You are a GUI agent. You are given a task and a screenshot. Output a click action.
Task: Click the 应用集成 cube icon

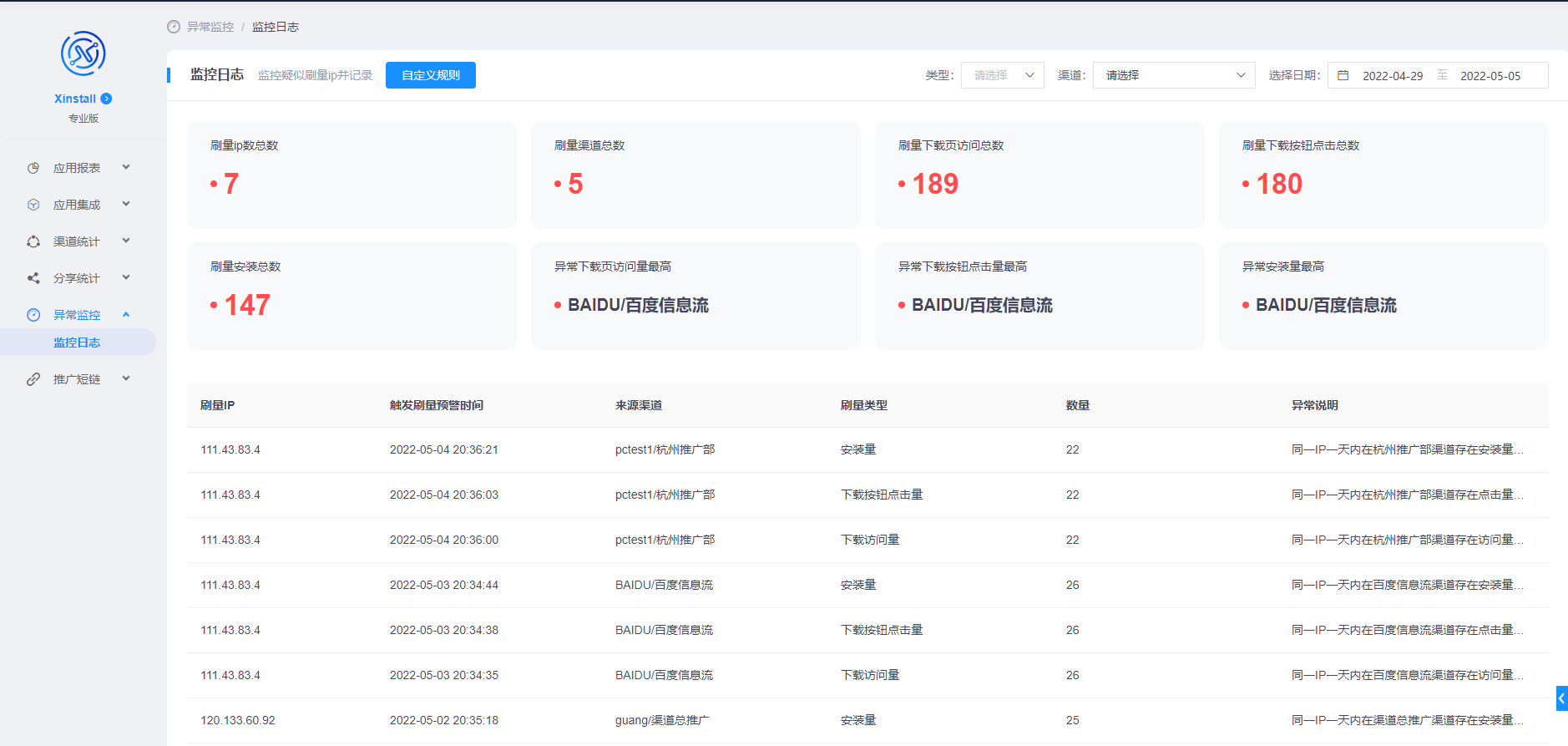(x=33, y=205)
